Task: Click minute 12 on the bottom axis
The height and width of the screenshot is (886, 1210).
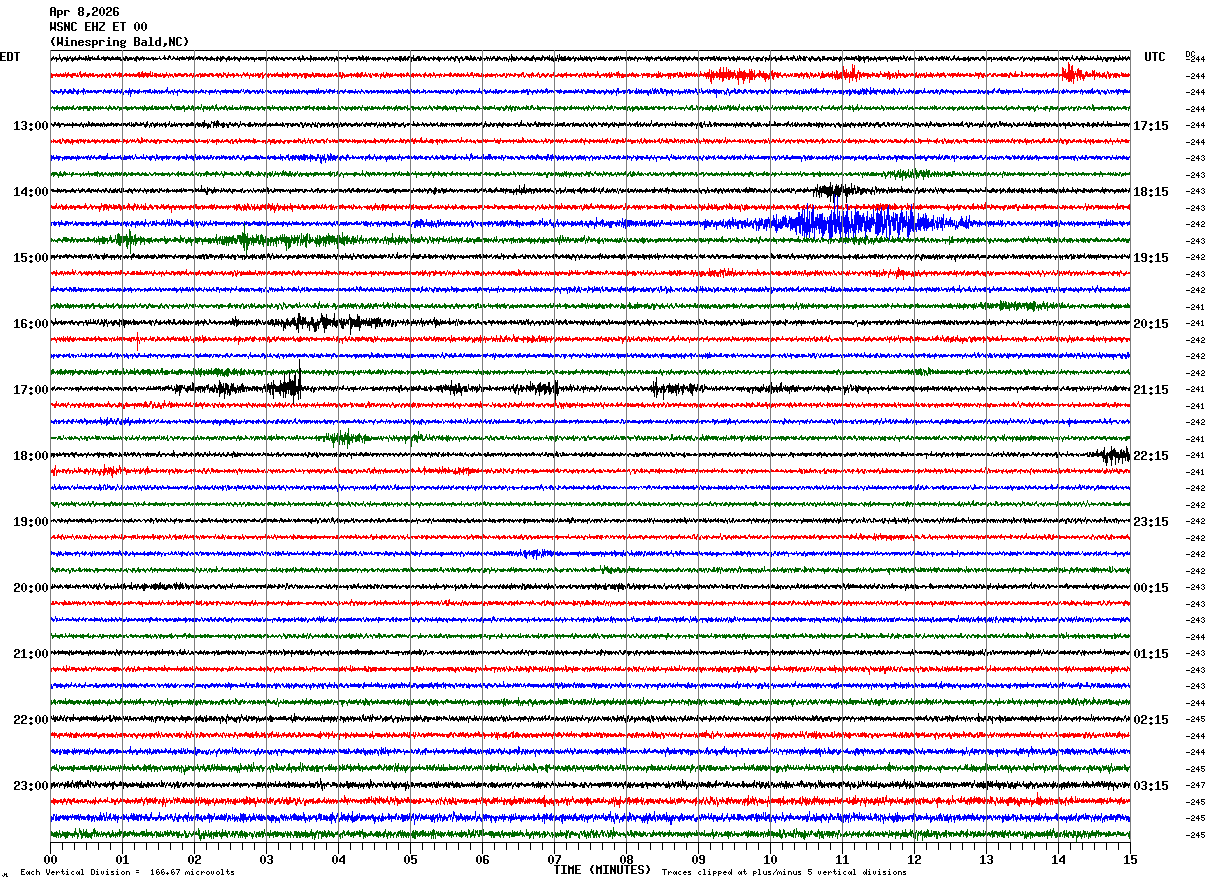Action: click(x=914, y=859)
